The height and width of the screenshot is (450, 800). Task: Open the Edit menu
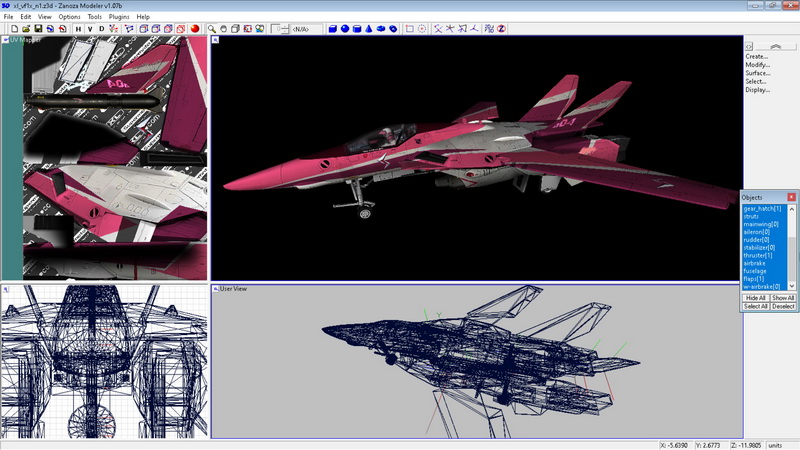(x=26, y=17)
